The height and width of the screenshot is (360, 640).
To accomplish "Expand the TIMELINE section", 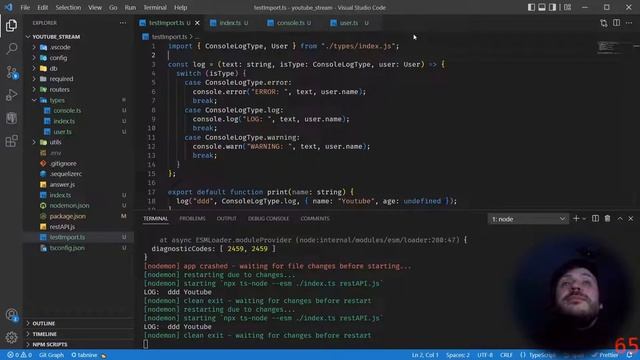I will click(x=44, y=334).
